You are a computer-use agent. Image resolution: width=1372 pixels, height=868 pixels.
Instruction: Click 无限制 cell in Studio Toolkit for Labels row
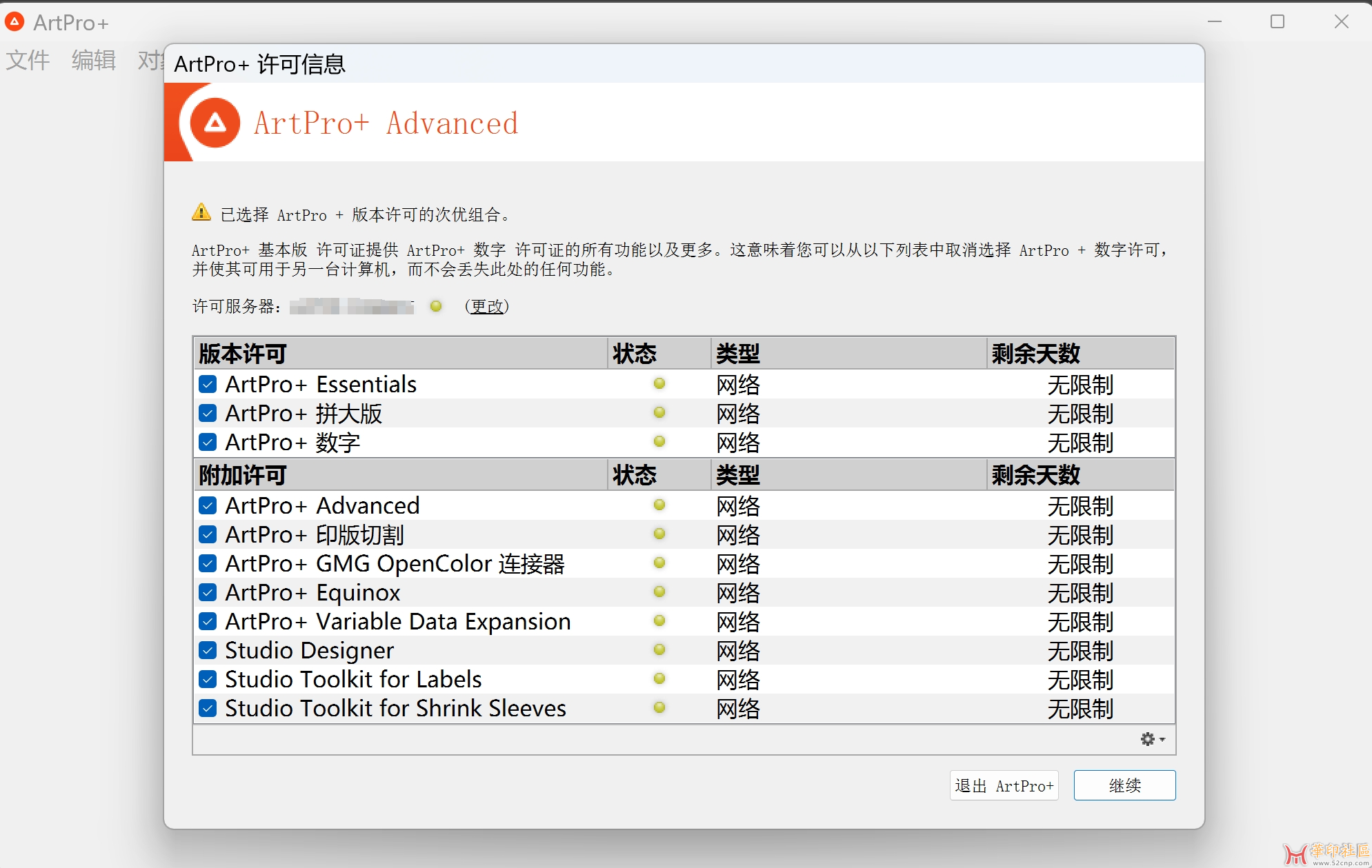1080,680
